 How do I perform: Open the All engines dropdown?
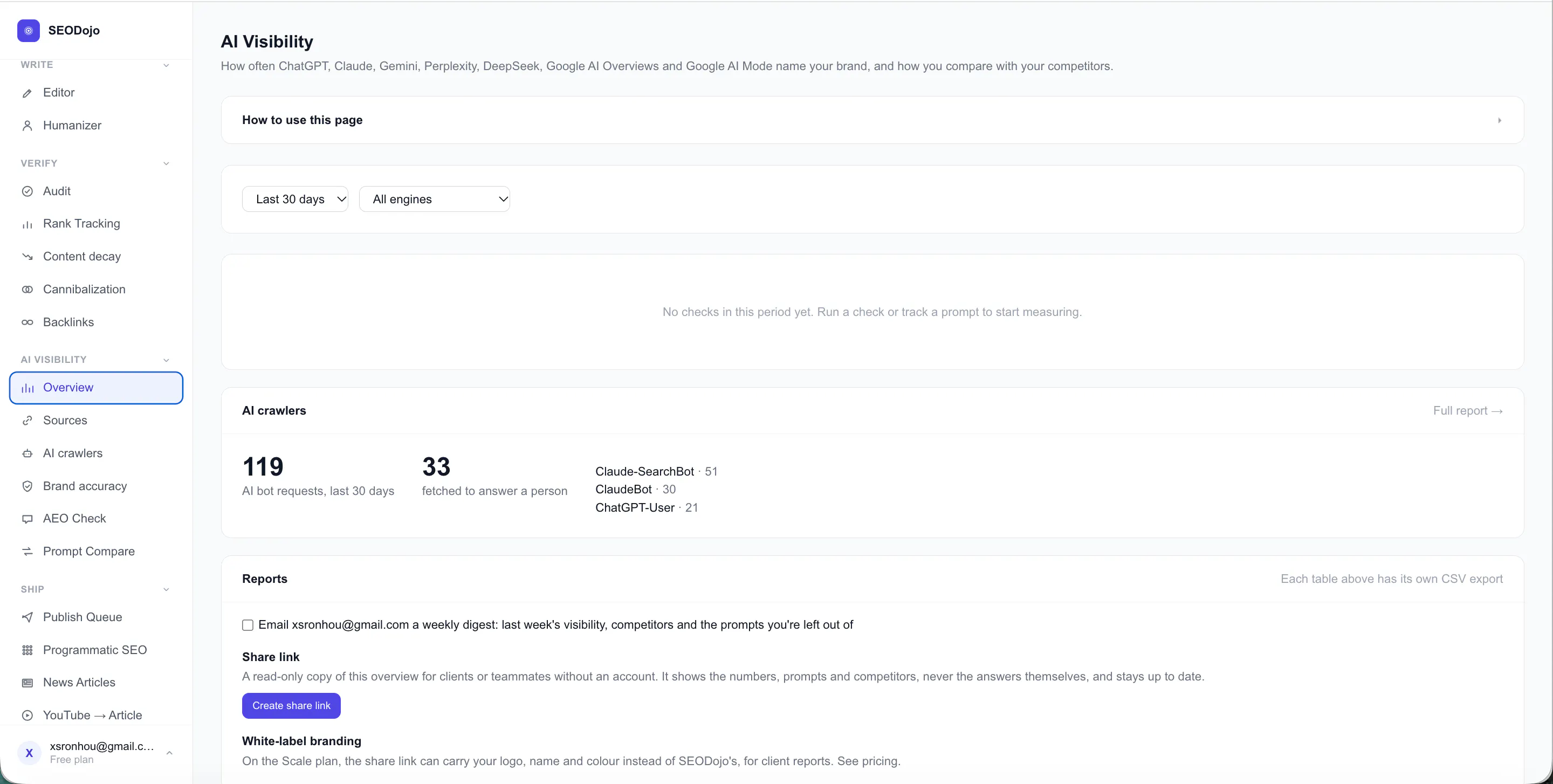[434, 199]
